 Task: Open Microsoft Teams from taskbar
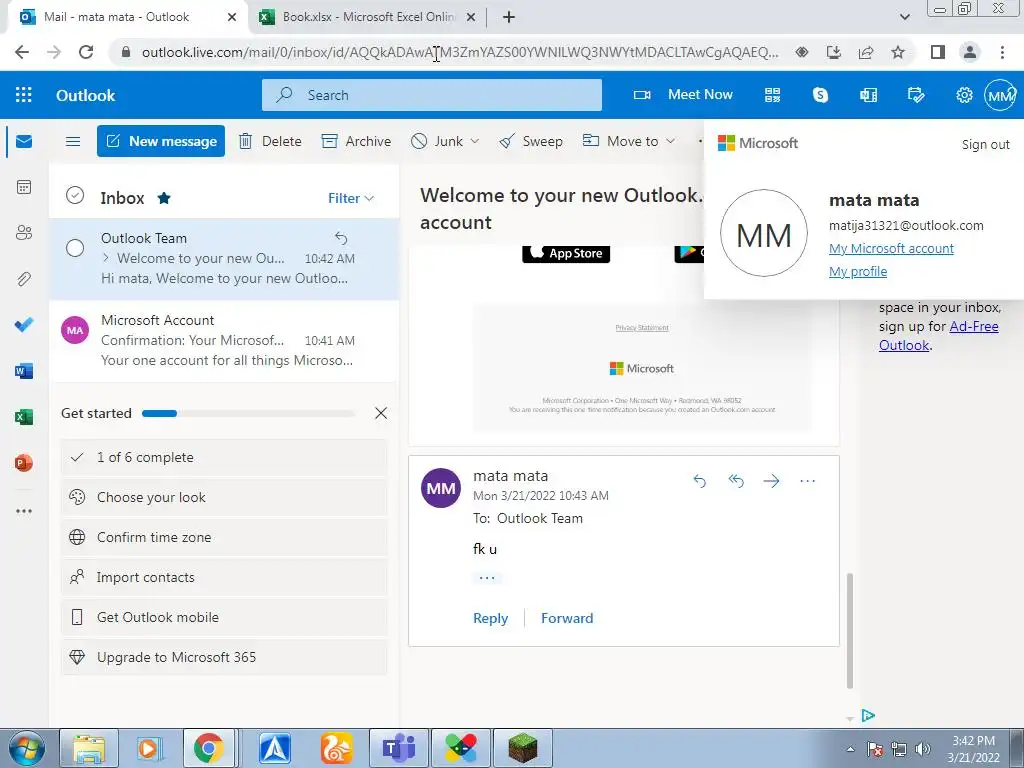399,748
